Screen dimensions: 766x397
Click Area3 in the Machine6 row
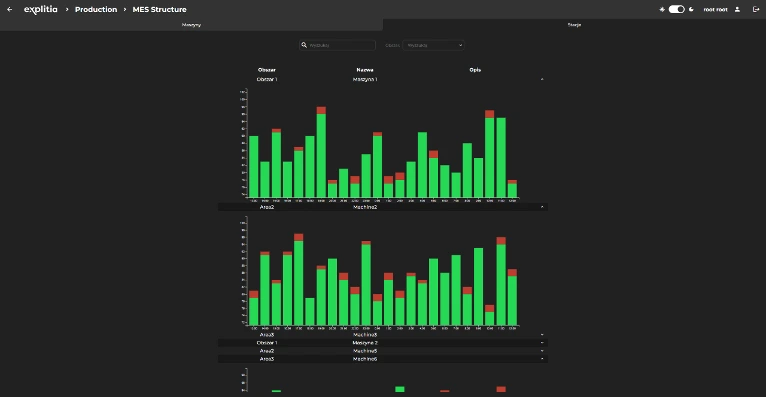pos(267,359)
